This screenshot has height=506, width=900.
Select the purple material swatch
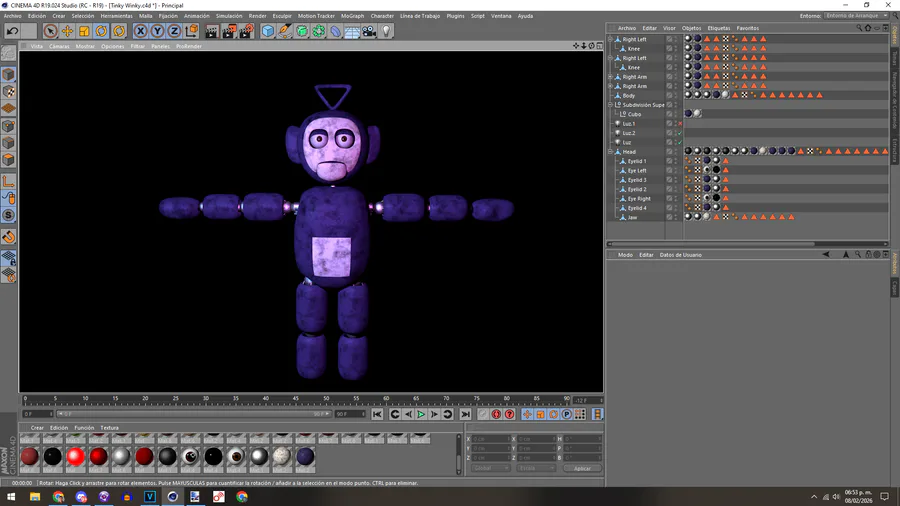pos(305,457)
